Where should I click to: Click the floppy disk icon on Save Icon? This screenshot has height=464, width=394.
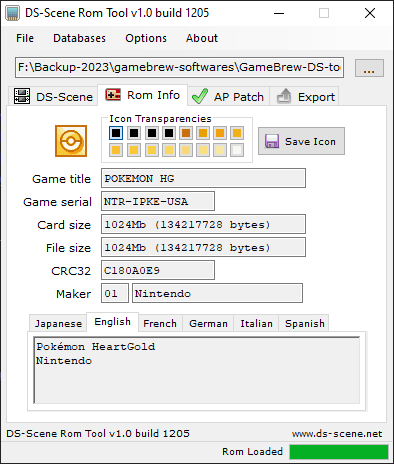click(x=272, y=141)
